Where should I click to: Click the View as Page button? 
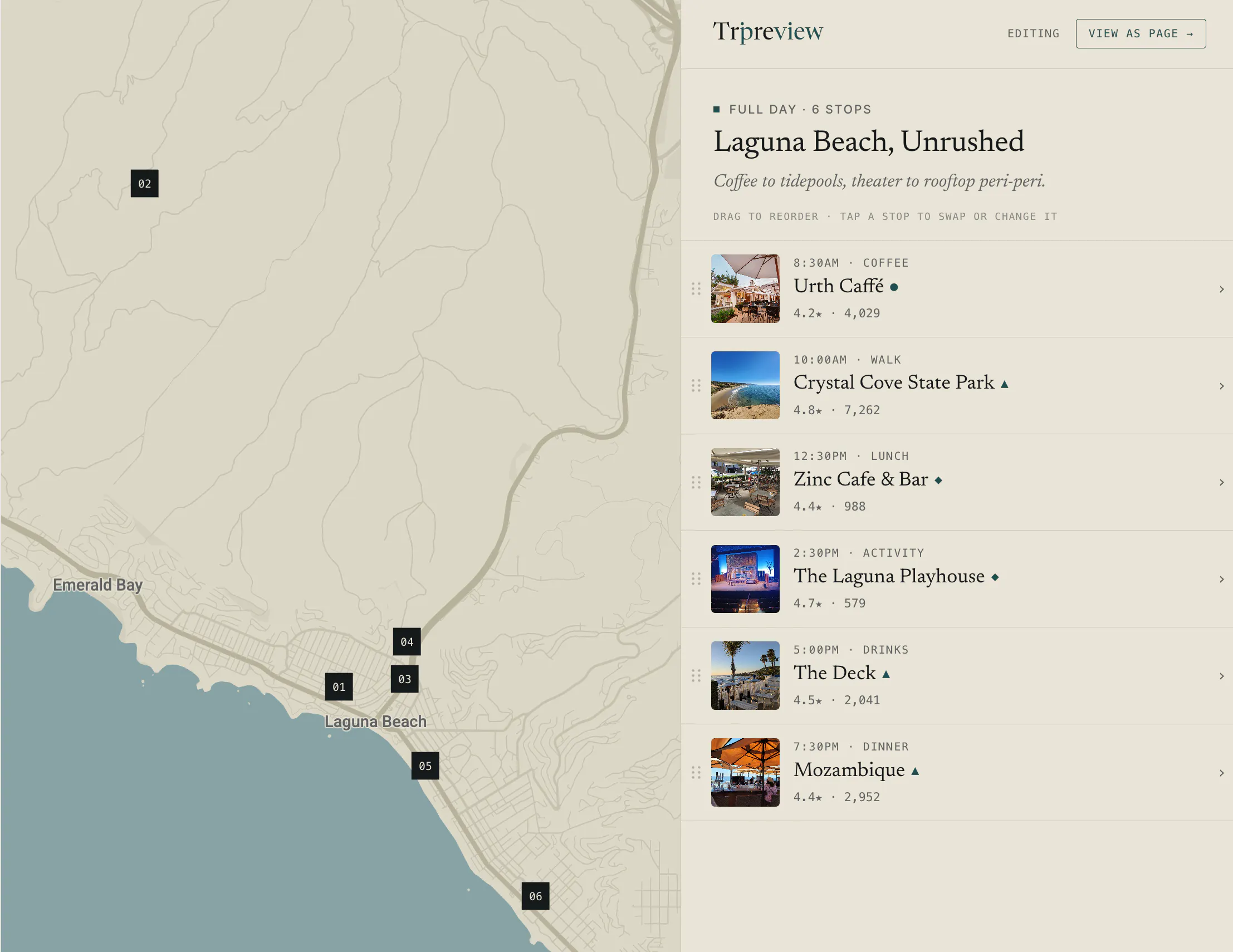[x=1141, y=34]
